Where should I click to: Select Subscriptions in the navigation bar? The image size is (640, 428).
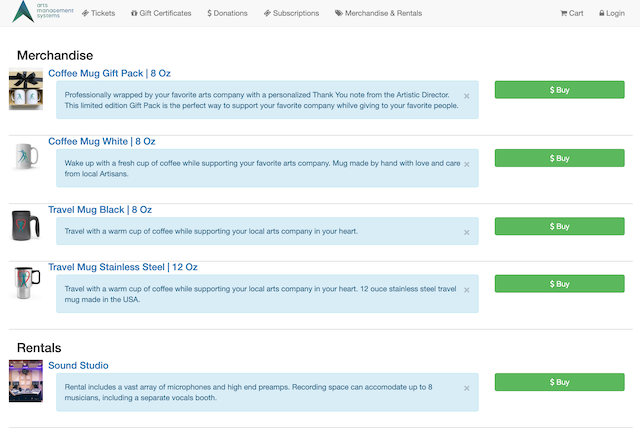click(291, 13)
